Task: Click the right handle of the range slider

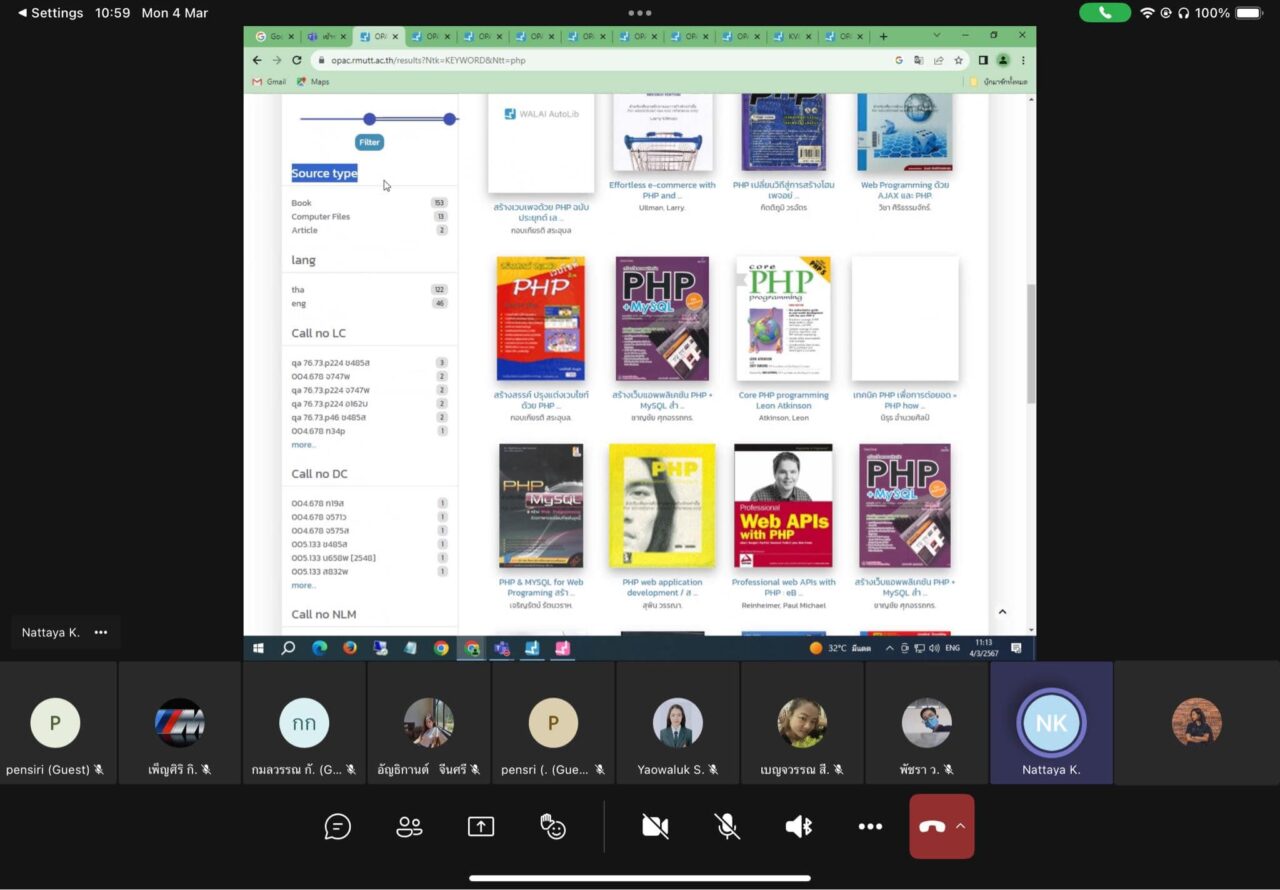Action: [x=449, y=119]
